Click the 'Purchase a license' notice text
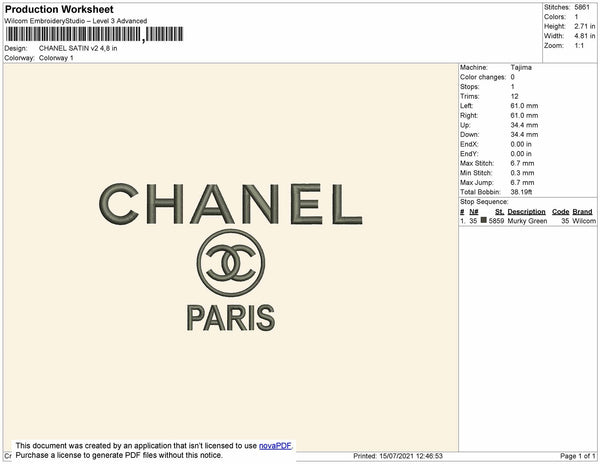The height and width of the screenshot is (464, 600). 119,455
